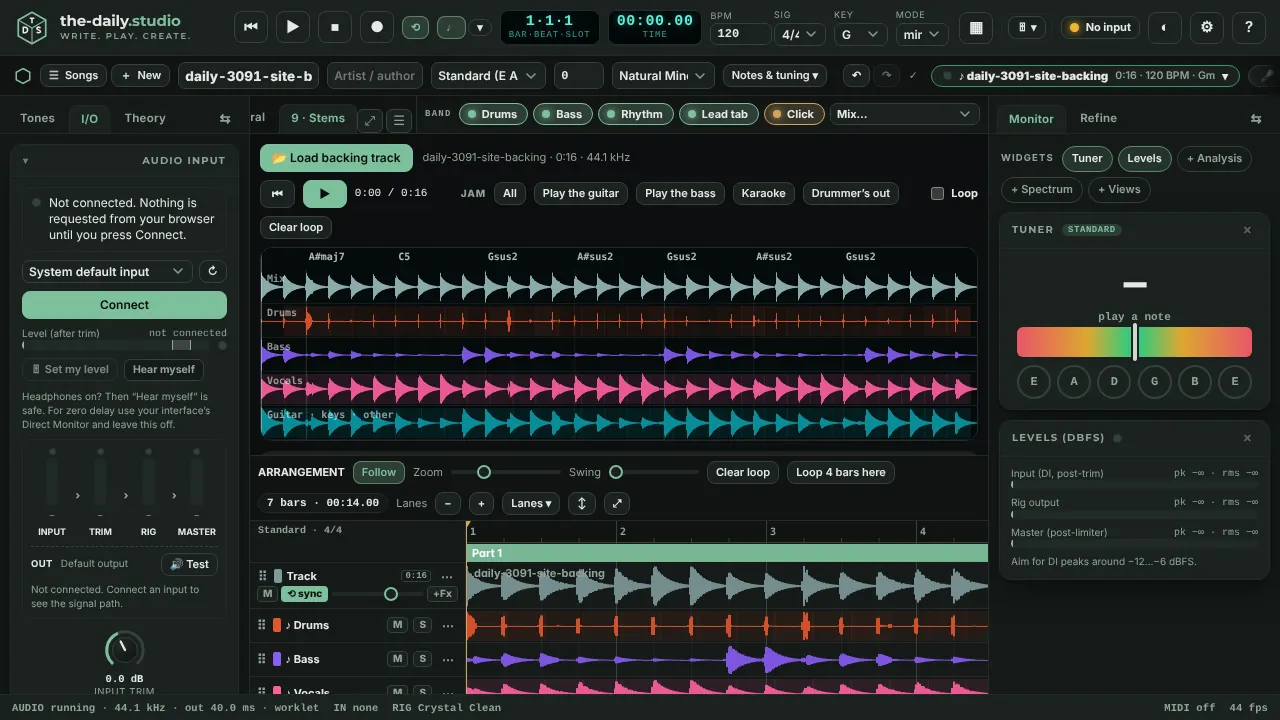Solo the Bass track
This screenshot has height=720, width=1280.
tap(422, 659)
